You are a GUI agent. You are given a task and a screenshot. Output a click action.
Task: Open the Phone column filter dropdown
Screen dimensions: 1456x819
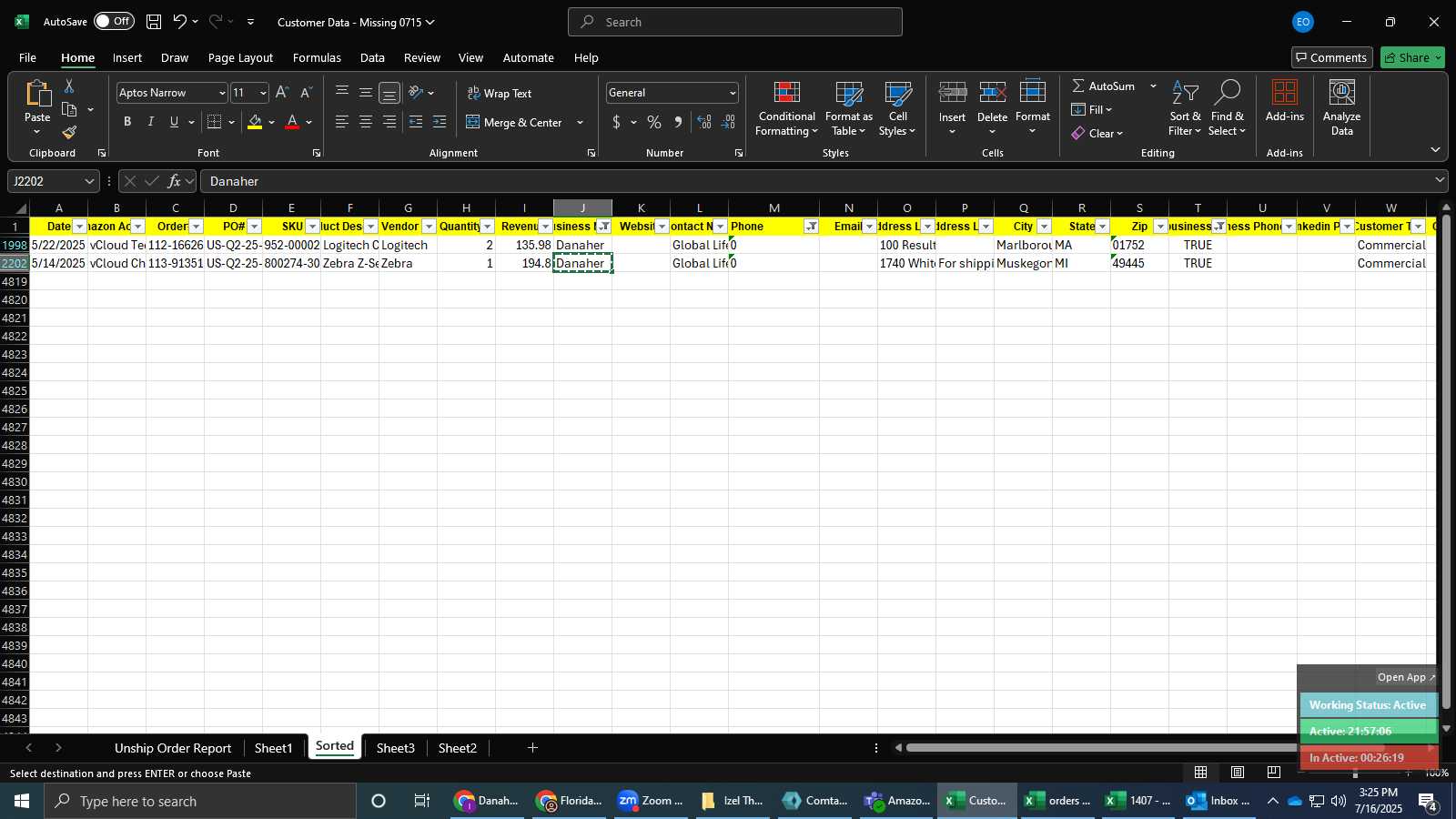(811, 227)
